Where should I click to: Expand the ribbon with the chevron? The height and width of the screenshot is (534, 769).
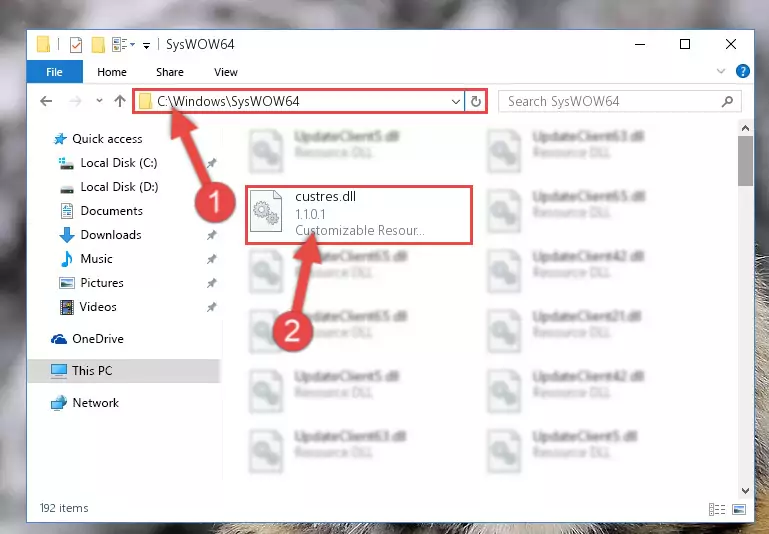(x=720, y=71)
